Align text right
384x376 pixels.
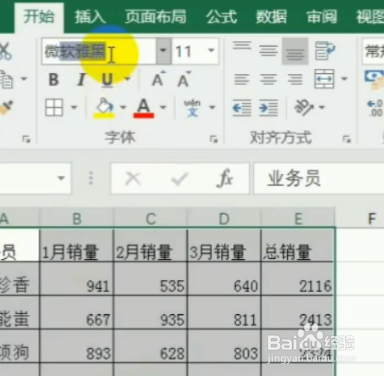click(295, 79)
